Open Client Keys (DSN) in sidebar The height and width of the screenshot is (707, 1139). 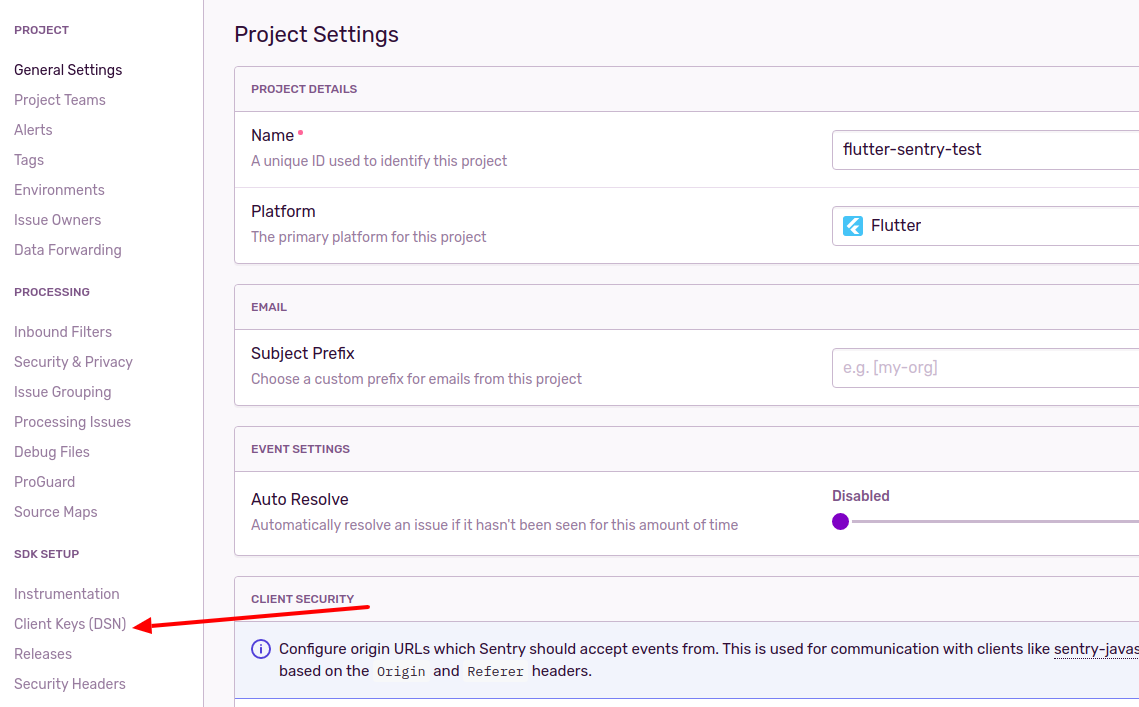point(70,624)
